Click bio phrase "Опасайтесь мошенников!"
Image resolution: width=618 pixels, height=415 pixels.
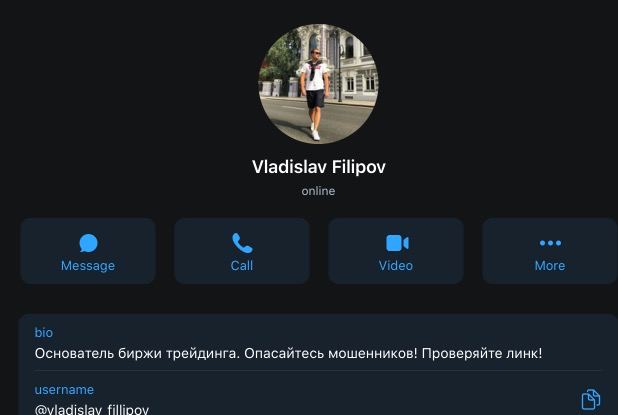point(331,354)
